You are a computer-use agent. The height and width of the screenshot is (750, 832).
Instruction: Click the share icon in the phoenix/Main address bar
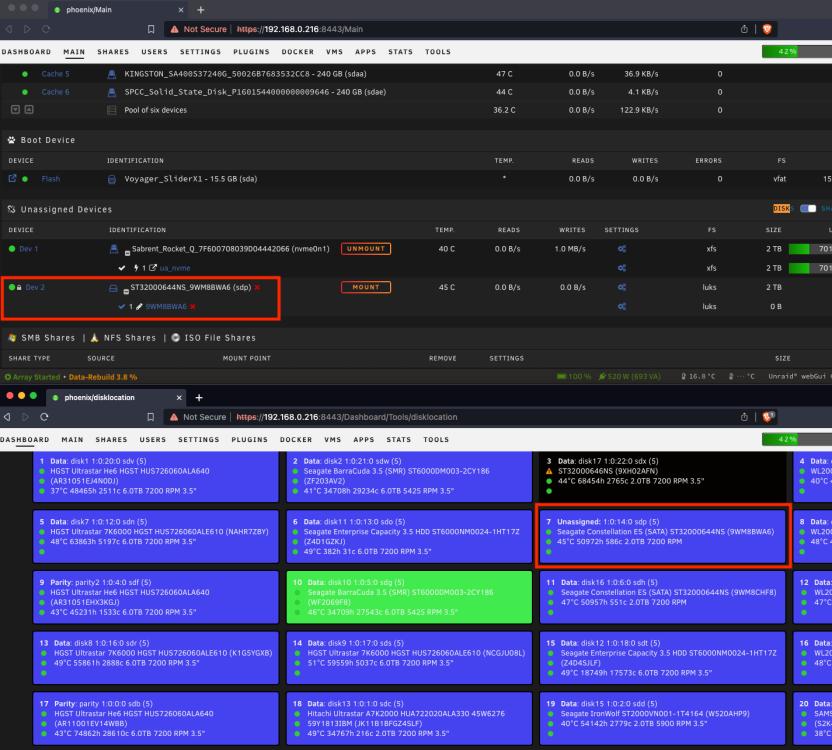[744, 29]
